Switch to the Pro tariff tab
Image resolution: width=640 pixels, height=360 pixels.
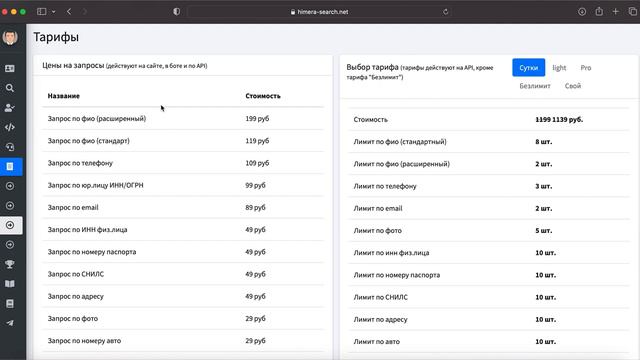point(586,68)
